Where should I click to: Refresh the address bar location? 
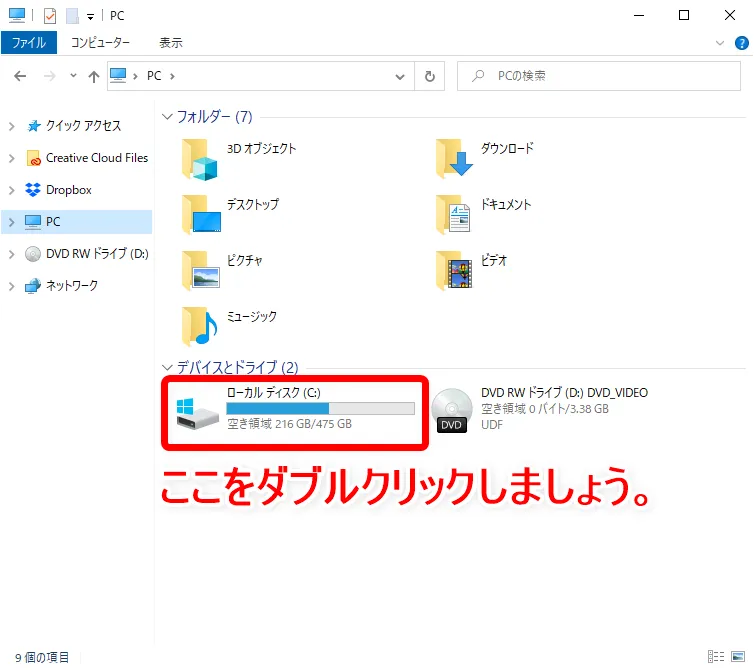coord(429,76)
